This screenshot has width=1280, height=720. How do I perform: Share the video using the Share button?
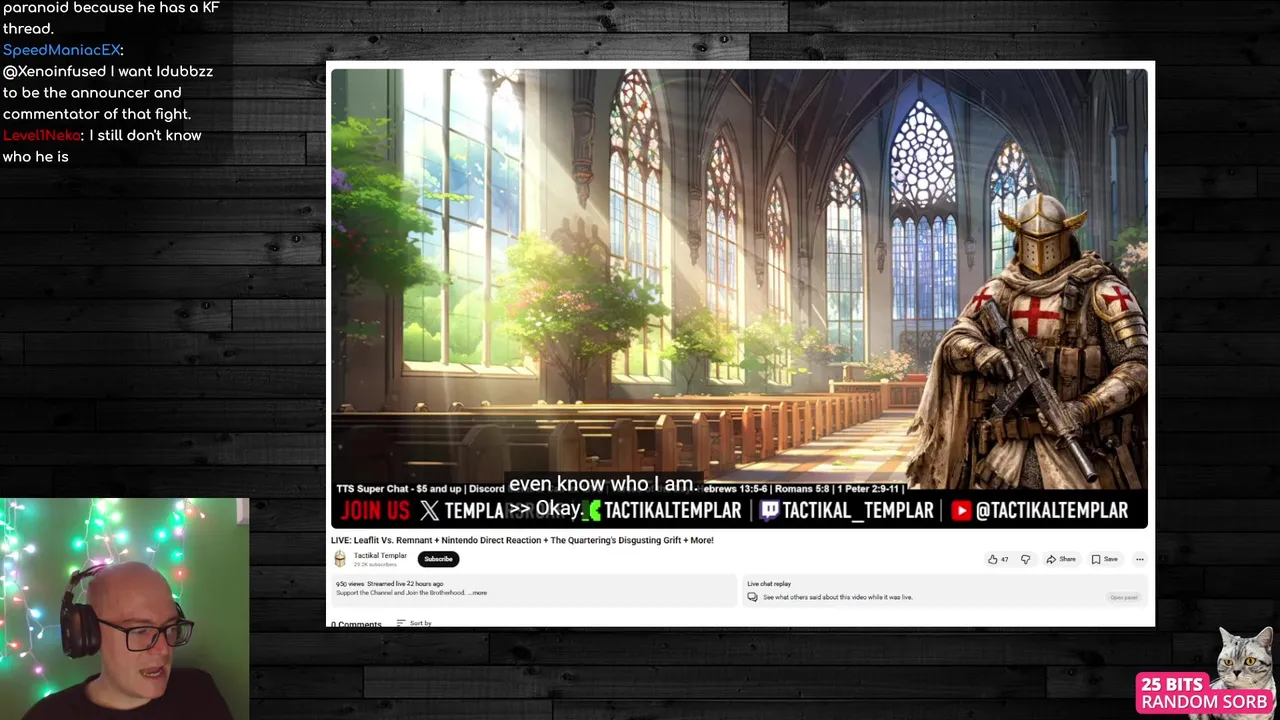tap(1061, 559)
